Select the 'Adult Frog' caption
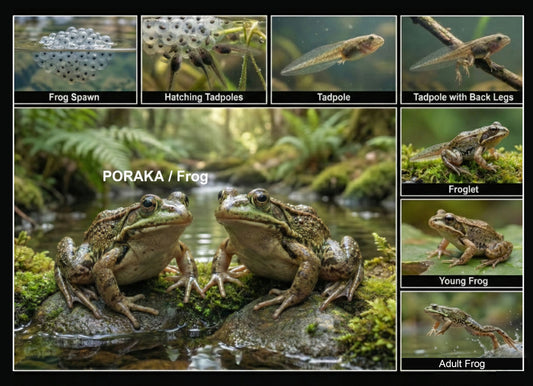Image resolution: width=533 pixels, height=386 pixels. (x=462, y=364)
